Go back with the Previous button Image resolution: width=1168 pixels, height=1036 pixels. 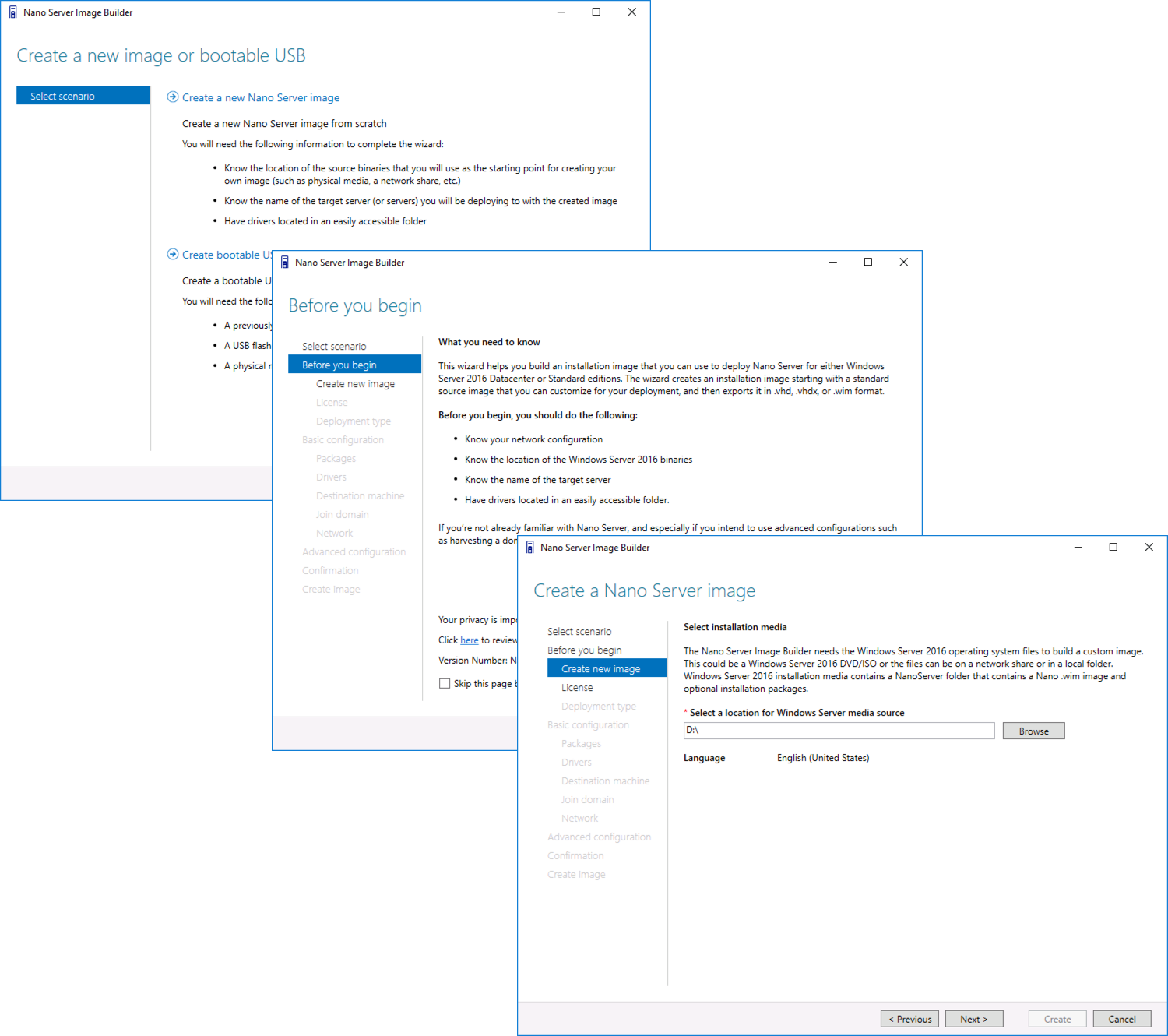tap(909, 1019)
